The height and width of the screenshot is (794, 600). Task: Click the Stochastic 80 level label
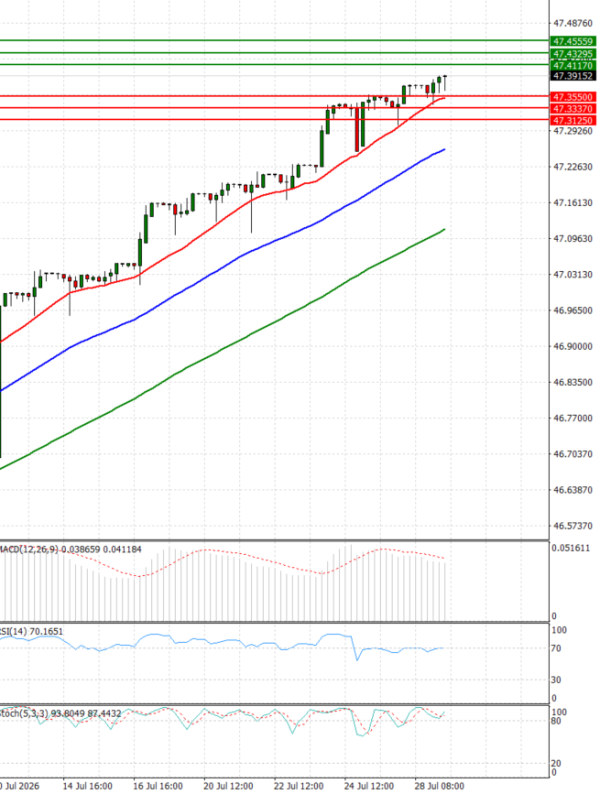[556, 721]
